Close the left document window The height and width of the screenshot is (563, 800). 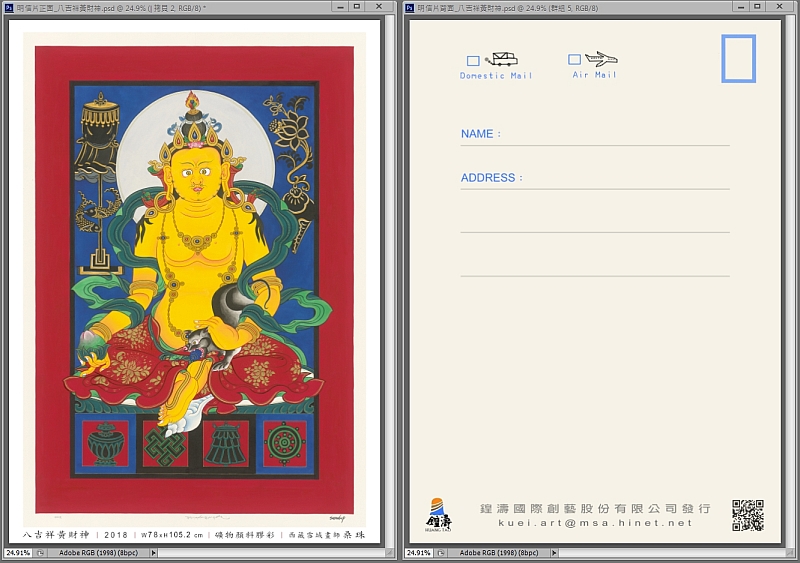pyautogui.click(x=379, y=6)
